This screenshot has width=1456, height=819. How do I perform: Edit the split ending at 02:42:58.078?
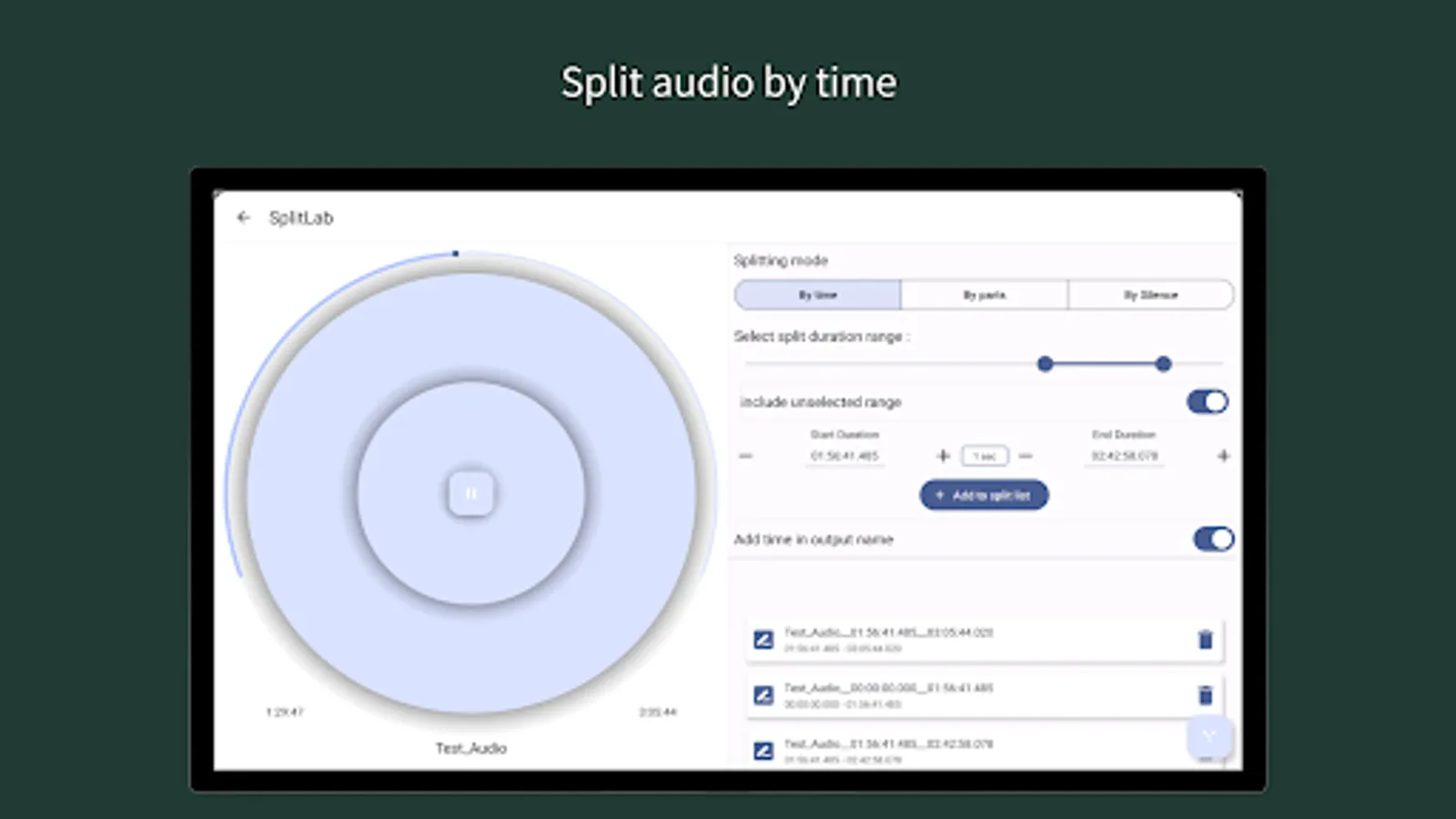pos(763,751)
